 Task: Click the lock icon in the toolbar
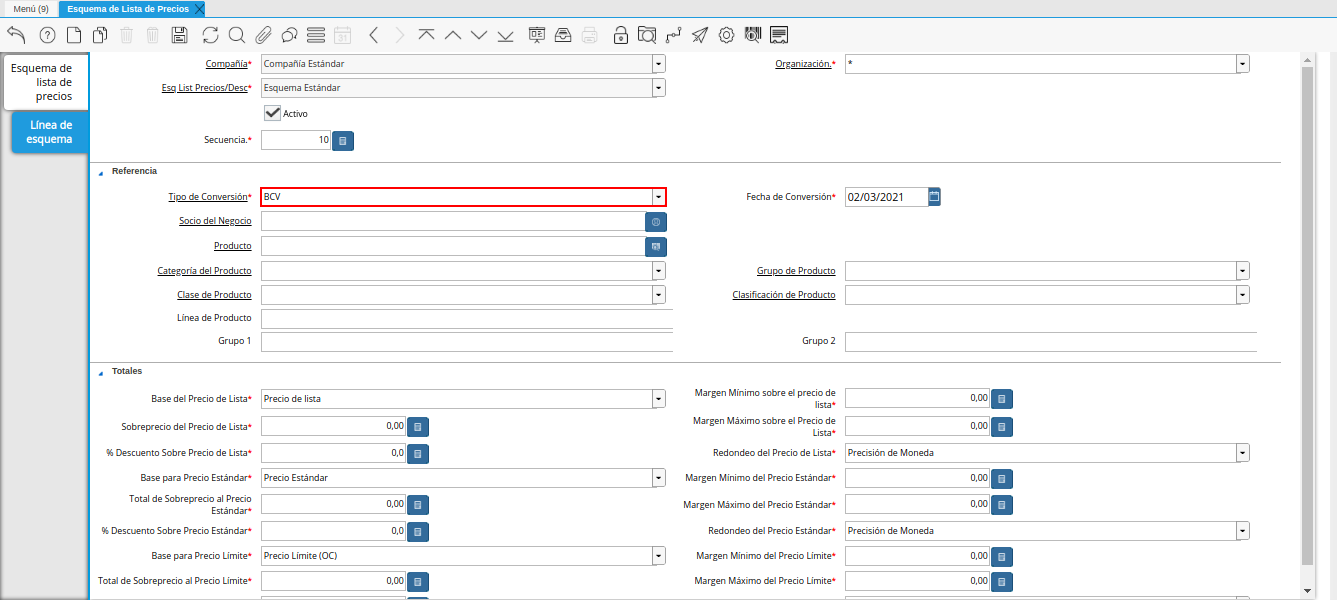click(x=621, y=35)
